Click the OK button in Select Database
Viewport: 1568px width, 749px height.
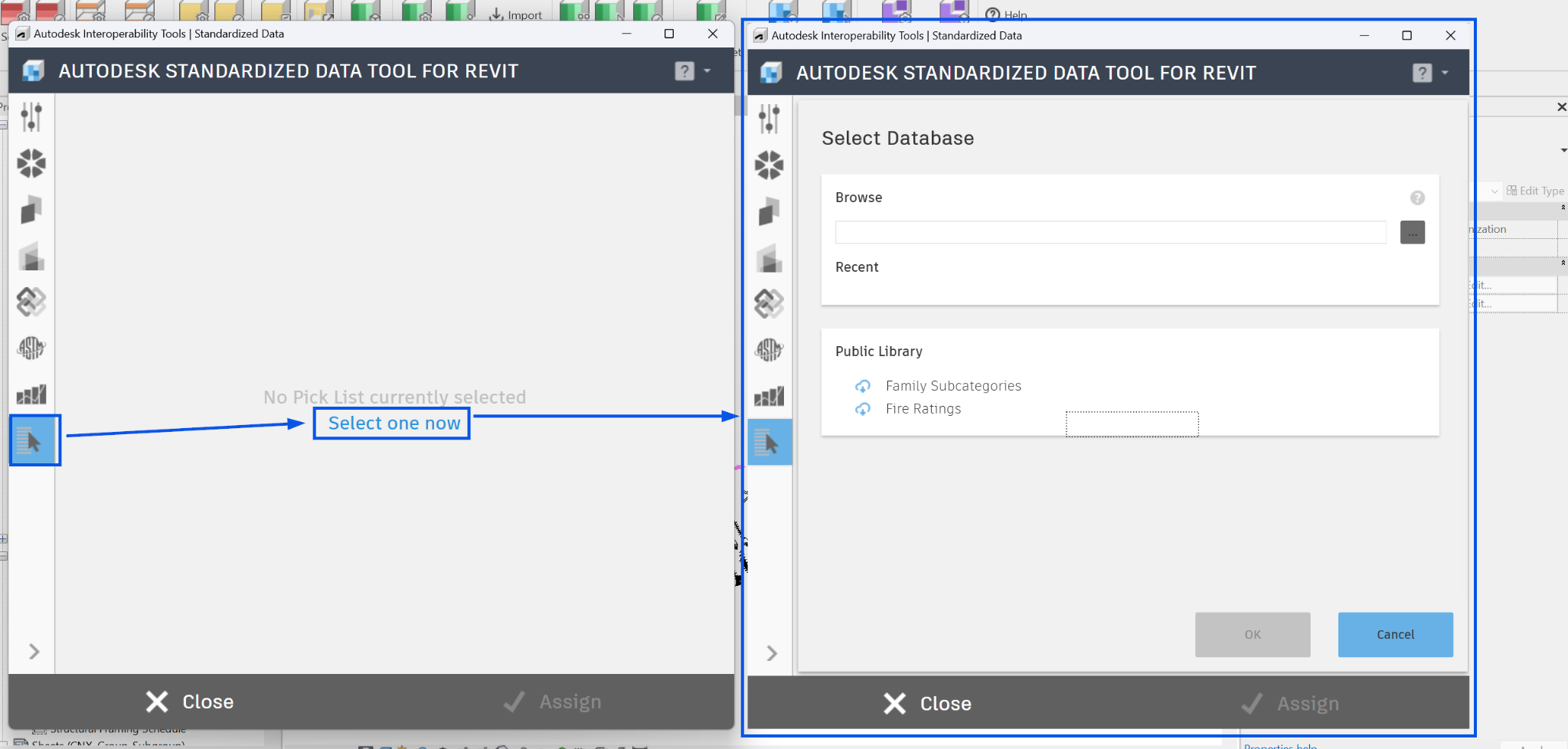tap(1253, 635)
